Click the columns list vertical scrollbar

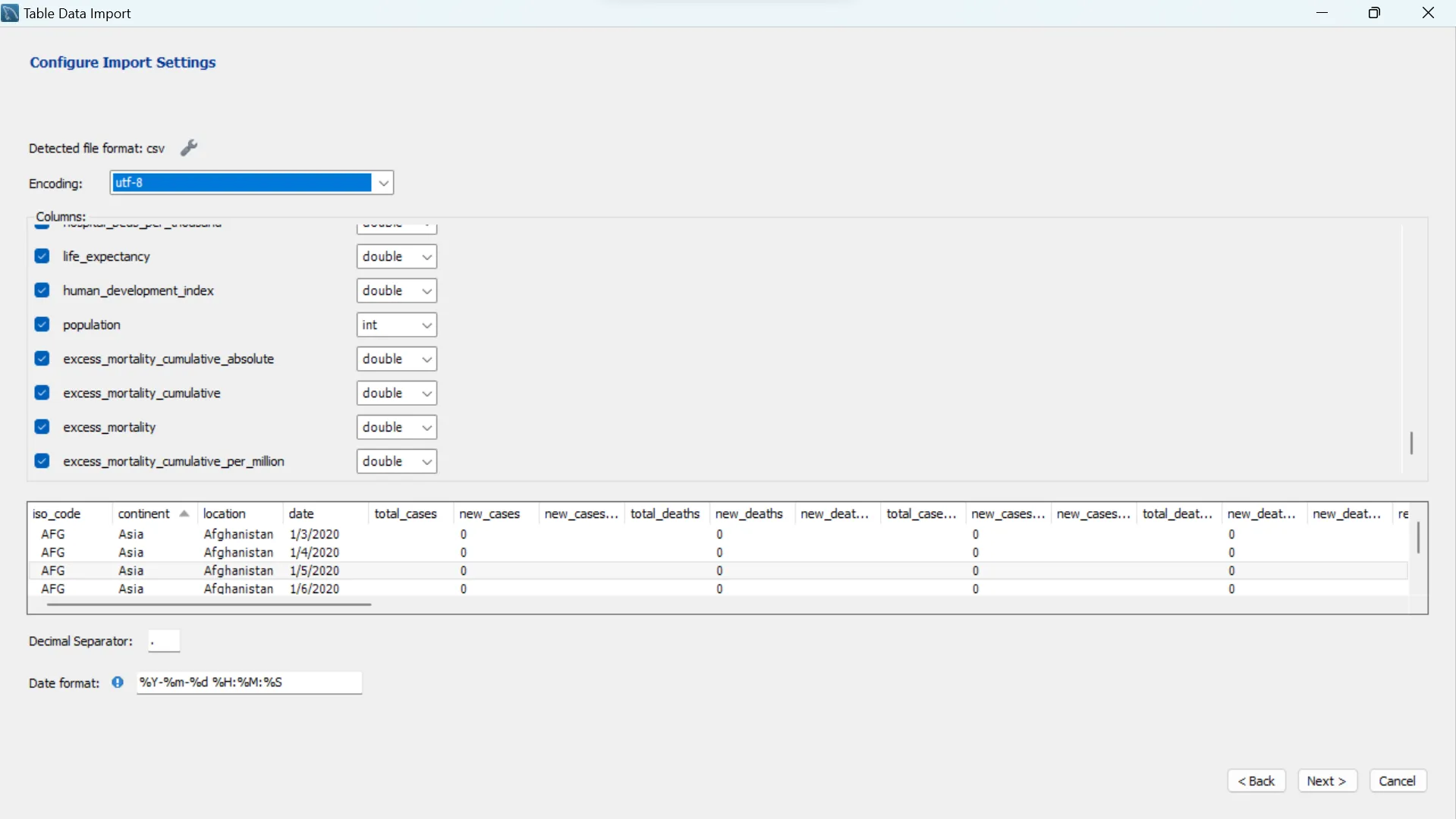1411,443
